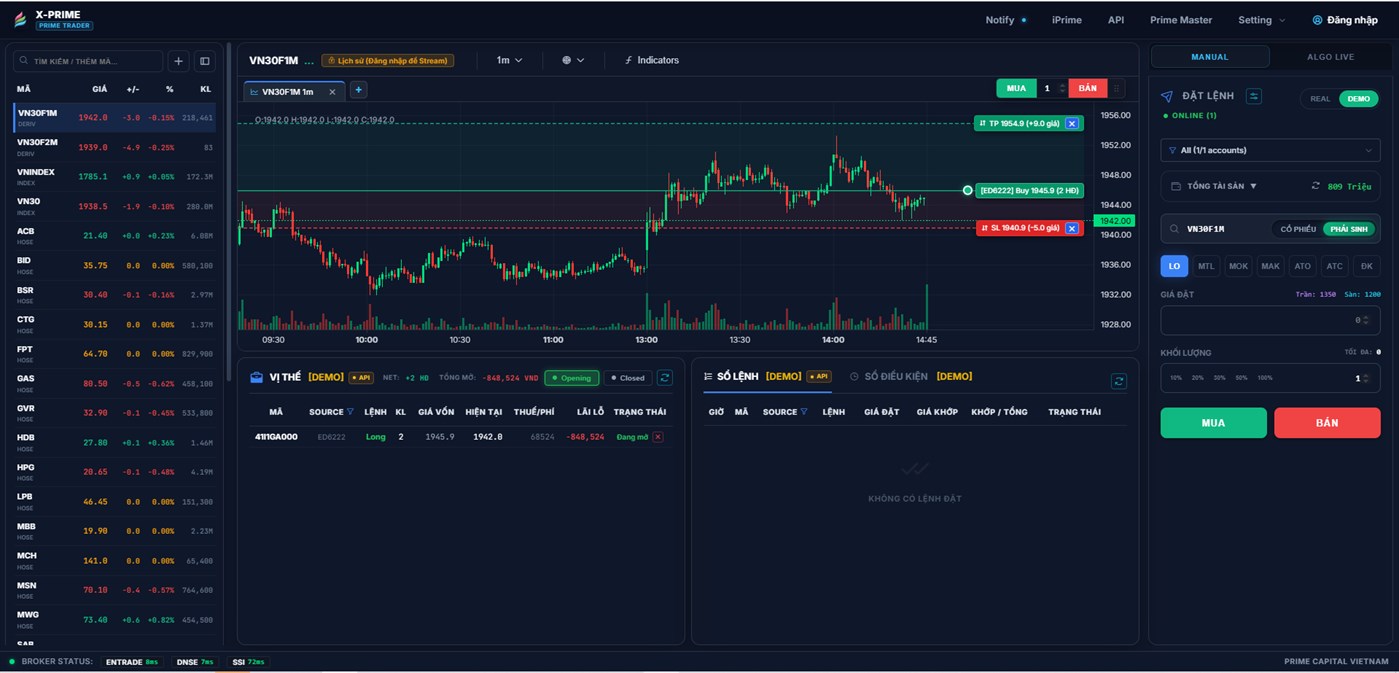This screenshot has width=1399, height=673.
Task: Refresh the Vị Thế positions panel
Action: click(x=665, y=378)
